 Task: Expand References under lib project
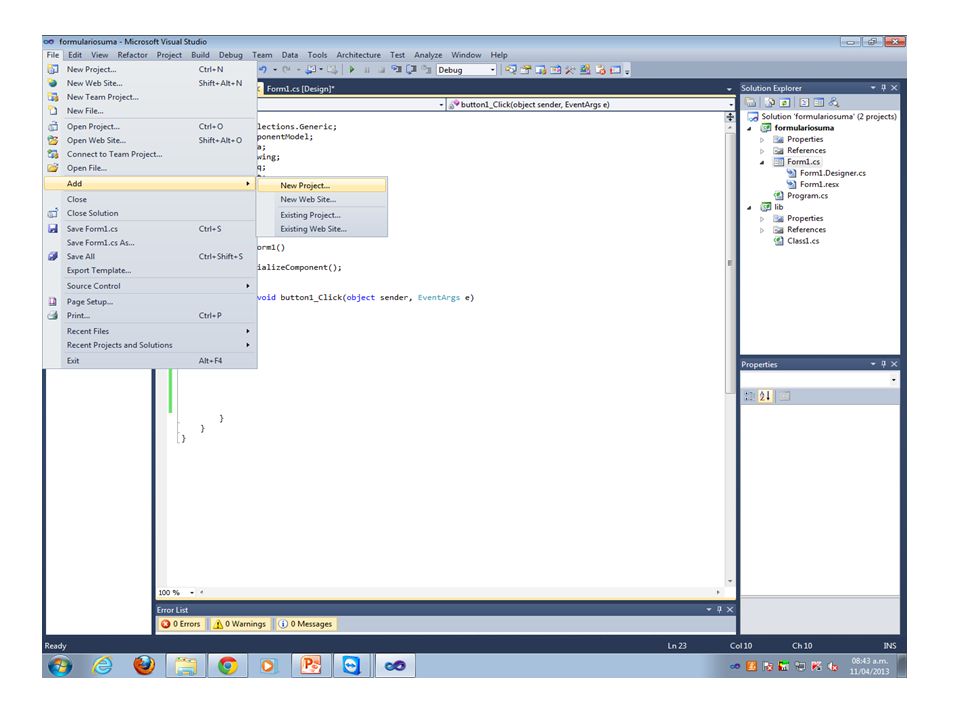point(762,230)
